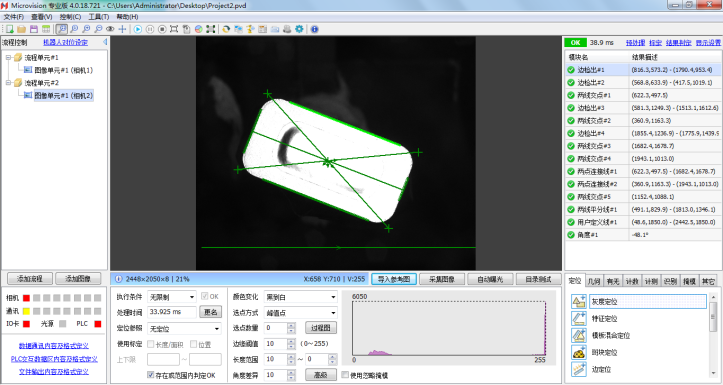The width and height of the screenshot is (723, 385).
Task: Toggle the 存在或范围内判定OK checkbox
Action: tap(150, 375)
